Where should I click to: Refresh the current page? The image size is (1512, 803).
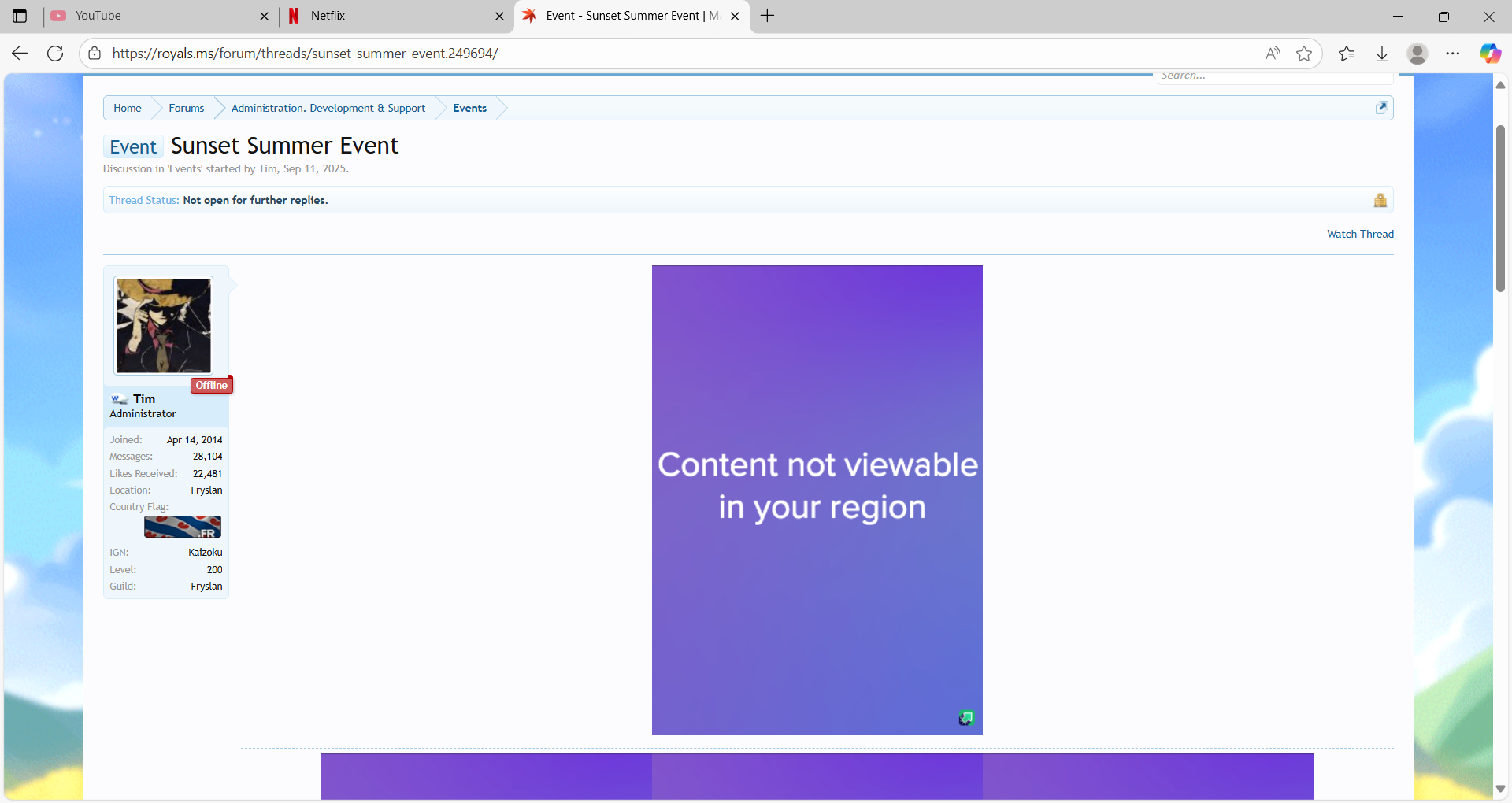tap(55, 54)
